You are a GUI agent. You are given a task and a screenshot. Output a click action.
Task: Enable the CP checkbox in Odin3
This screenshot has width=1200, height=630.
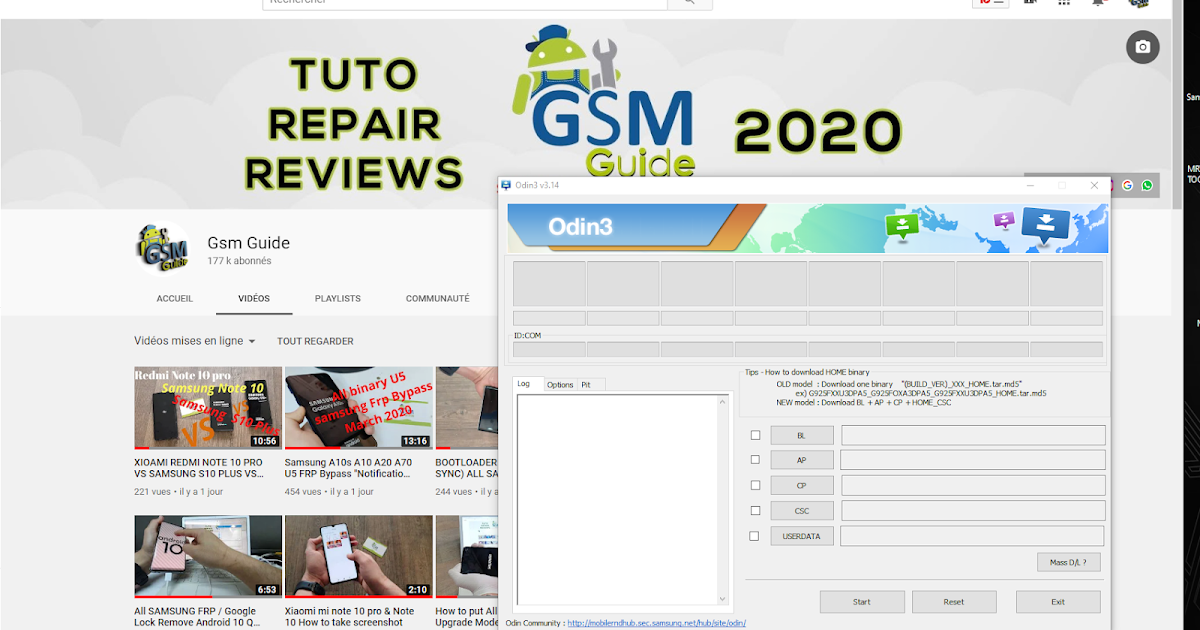pos(755,485)
